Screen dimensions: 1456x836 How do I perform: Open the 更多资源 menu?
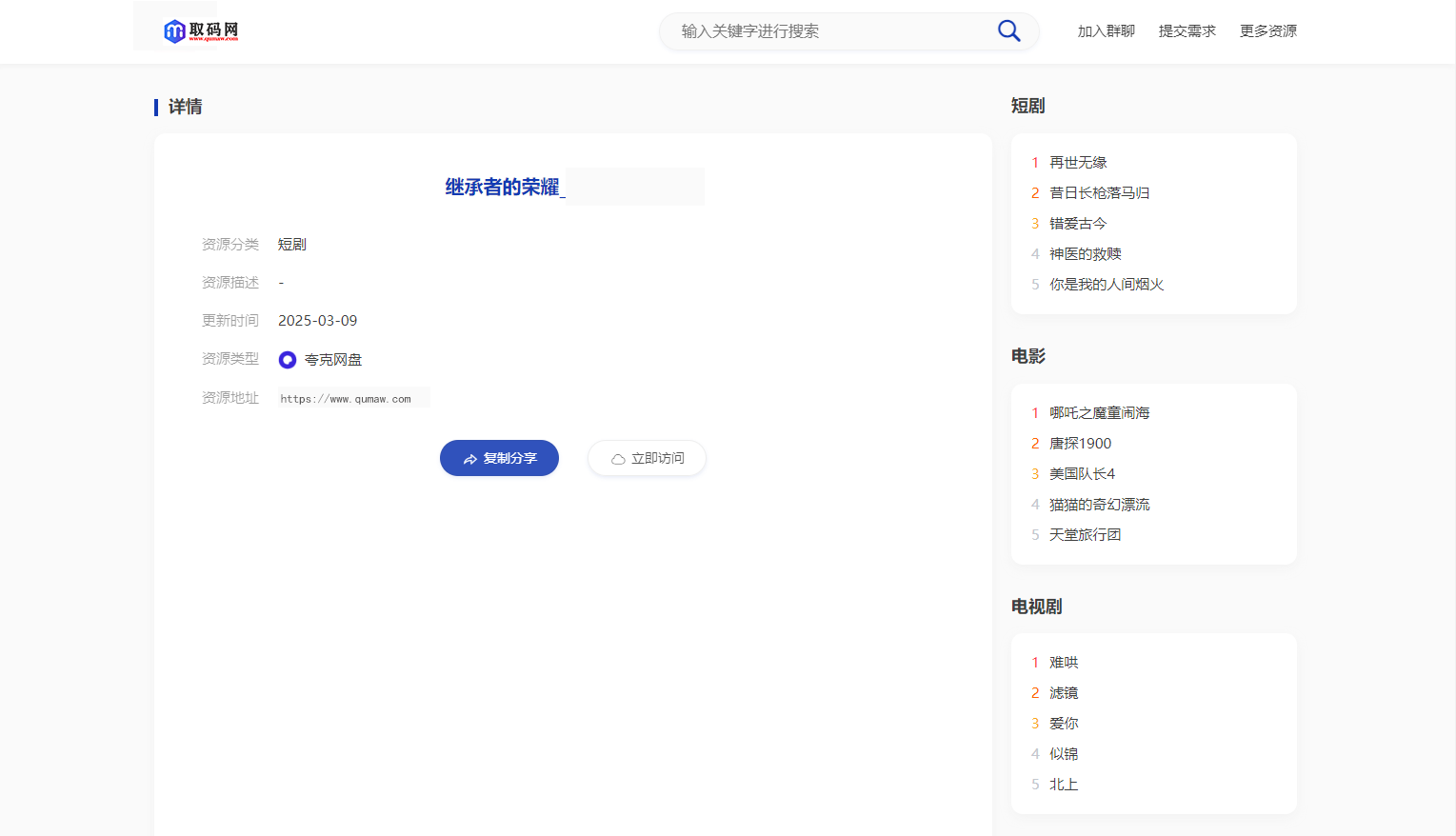point(1267,30)
